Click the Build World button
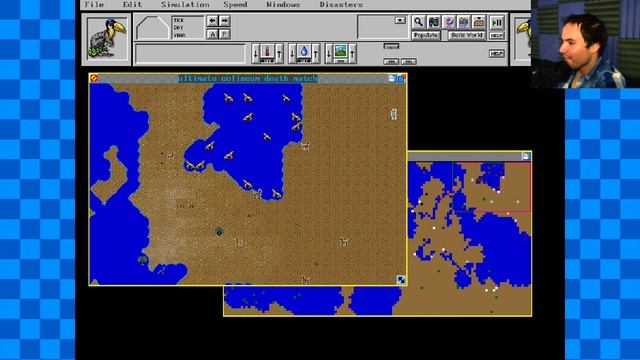Image resolution: width=640 pixels, height=360 pixels. pos(467,36)
